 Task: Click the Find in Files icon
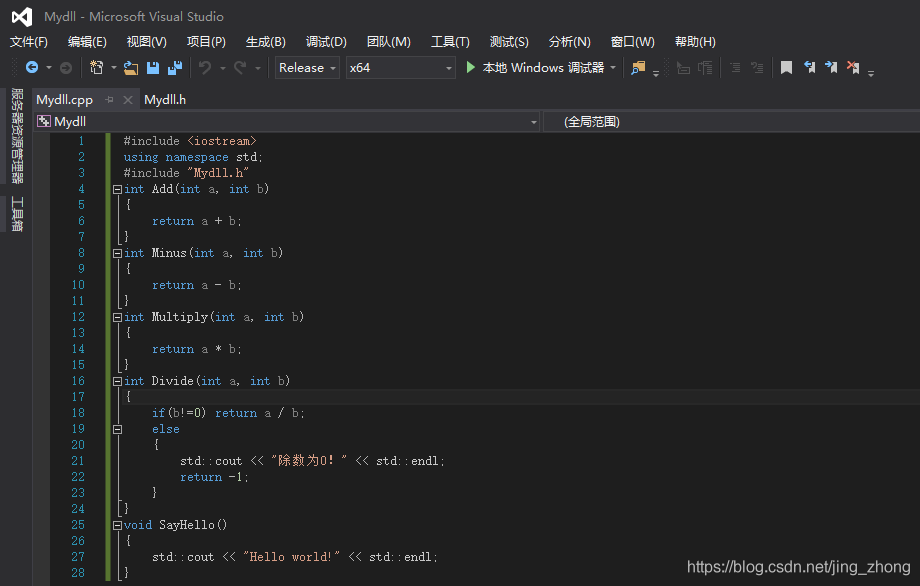tap(638, 68)
